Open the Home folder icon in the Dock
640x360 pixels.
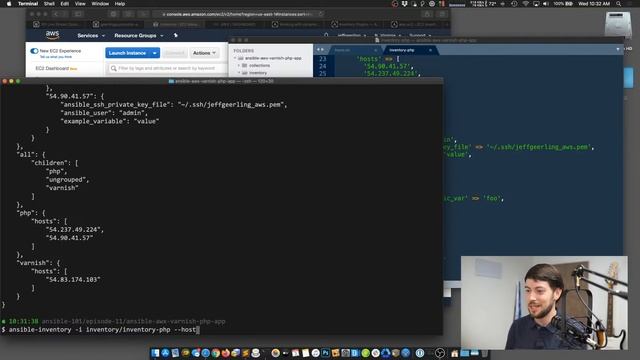tap(454, 353)
